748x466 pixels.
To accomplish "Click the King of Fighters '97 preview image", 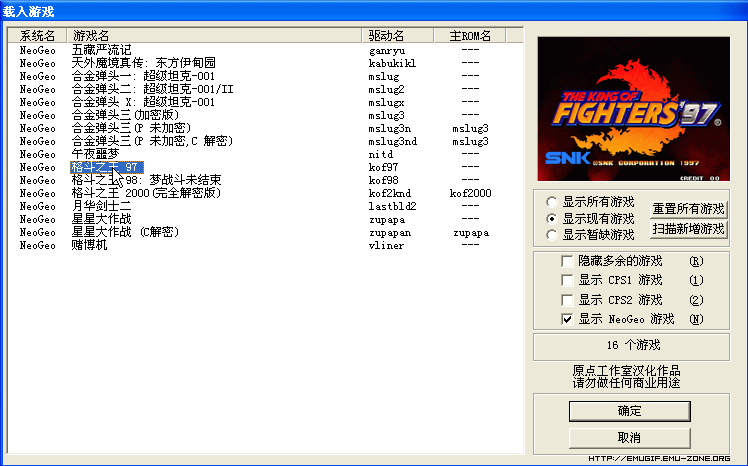I will 634,109.
